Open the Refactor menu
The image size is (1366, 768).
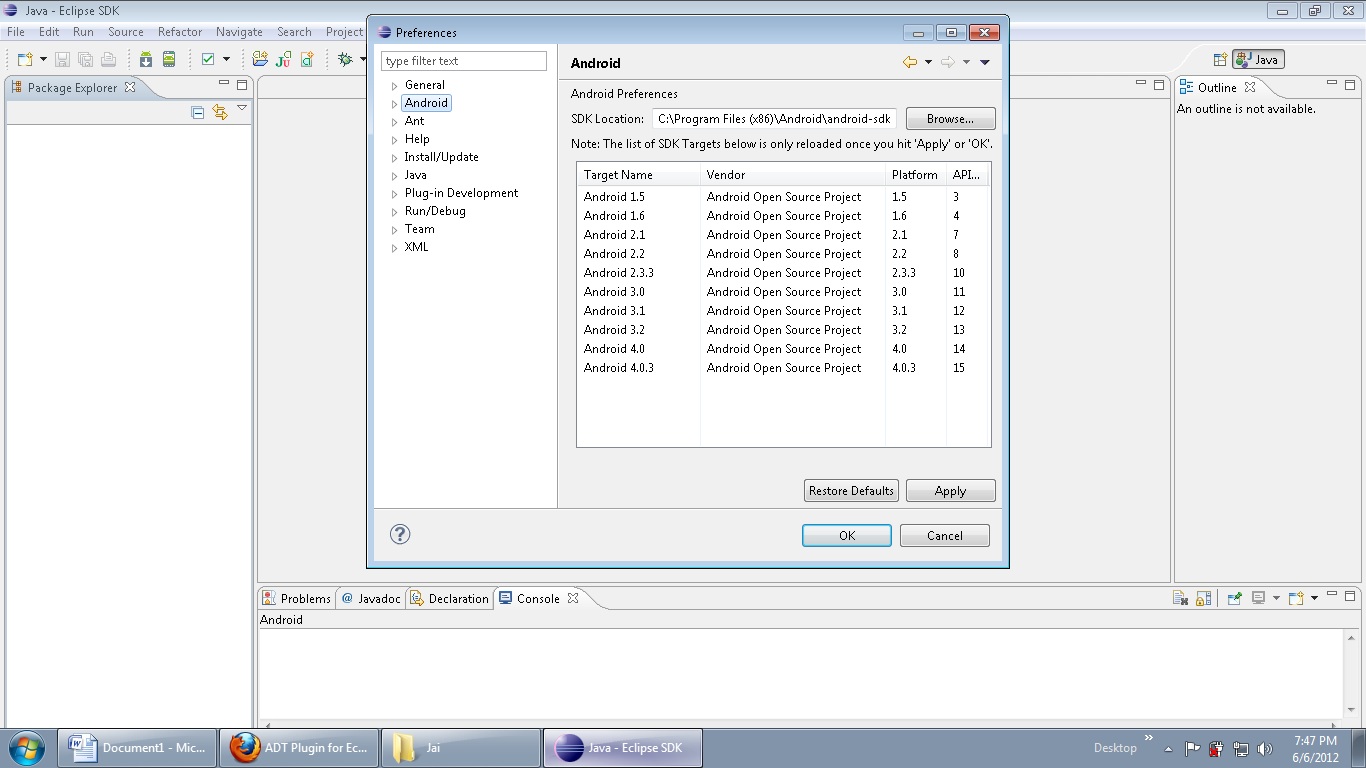coord(180,32)
